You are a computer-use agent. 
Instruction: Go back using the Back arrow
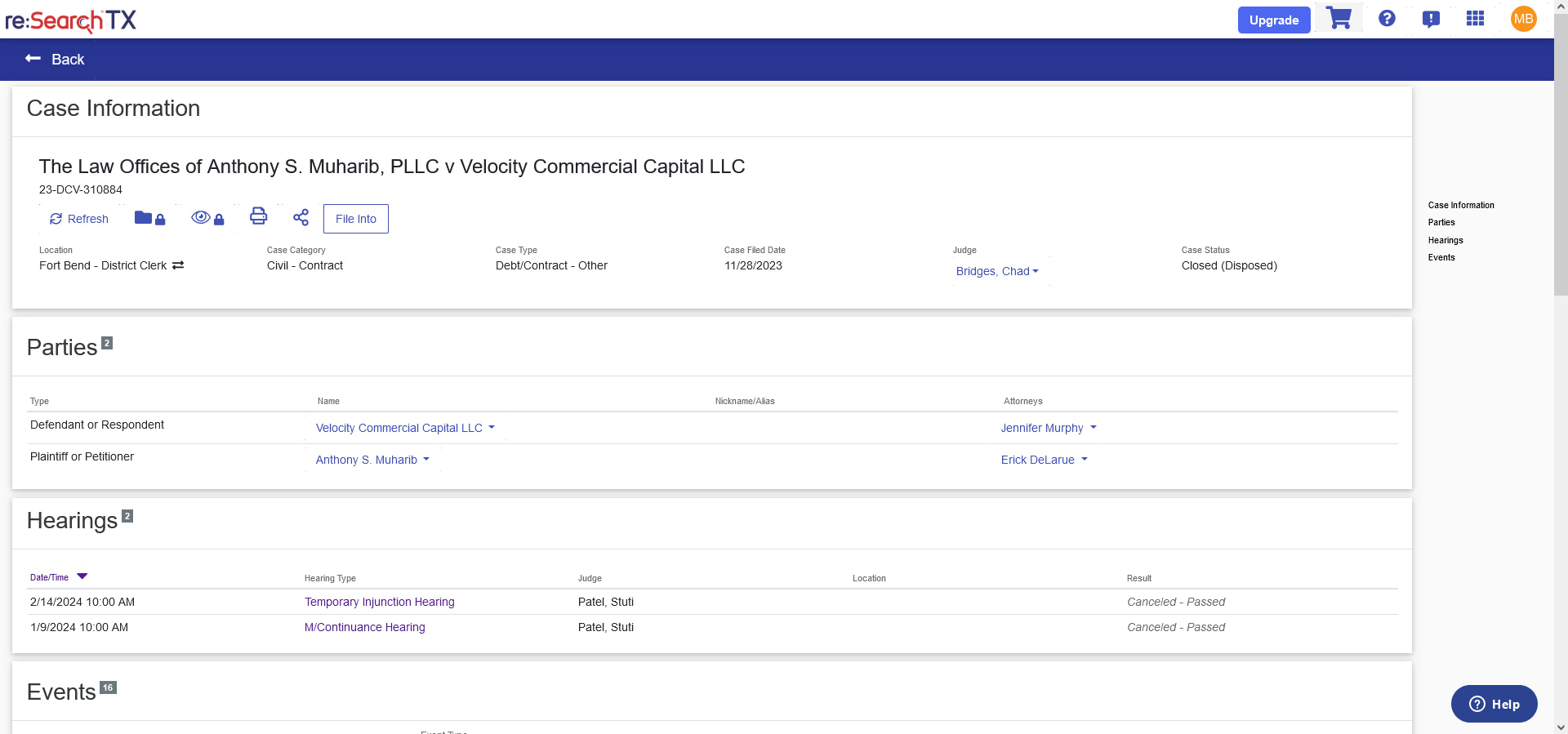[x=55, y=59]
